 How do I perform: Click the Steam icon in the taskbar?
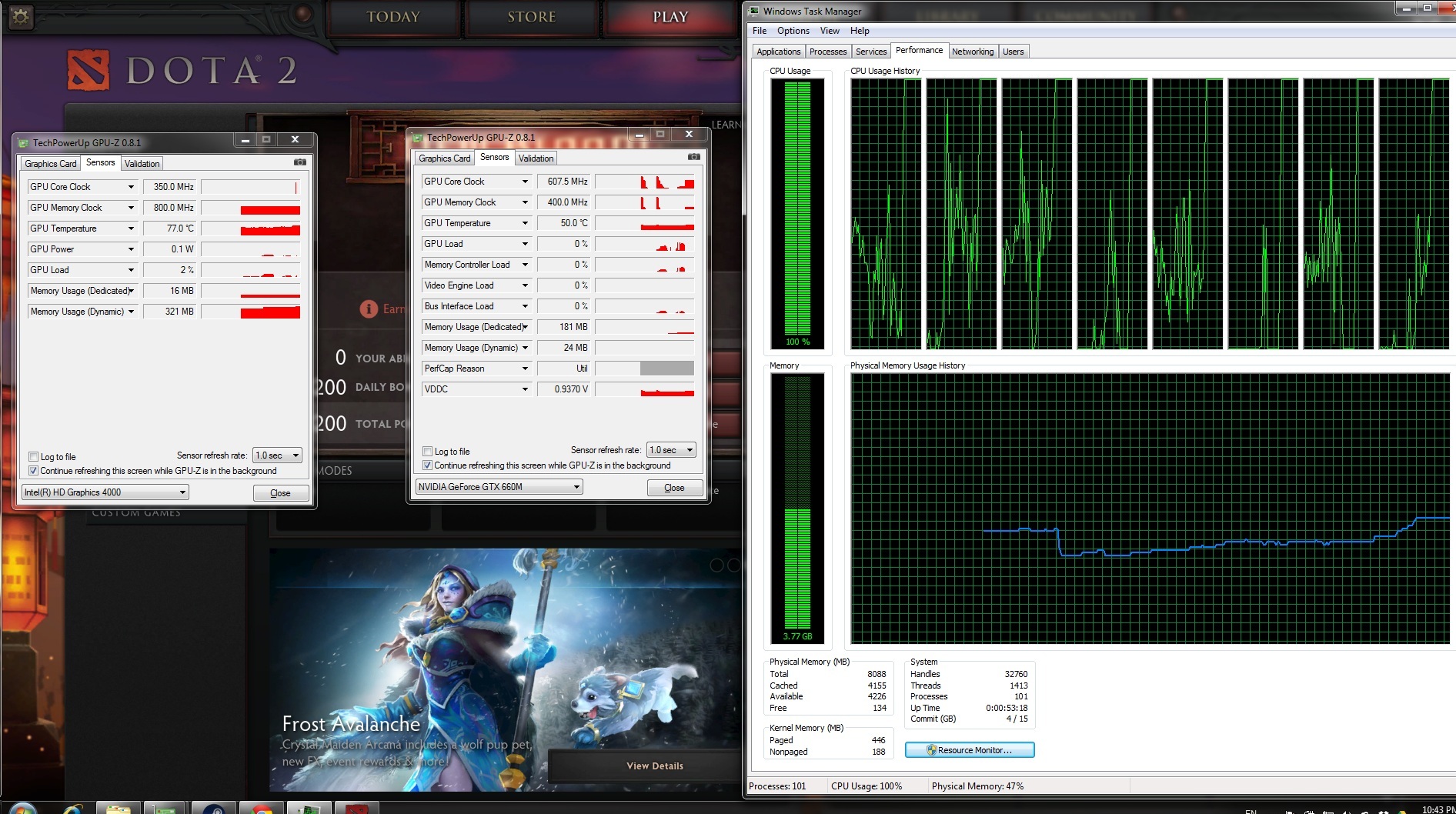(x=213, y=808)
